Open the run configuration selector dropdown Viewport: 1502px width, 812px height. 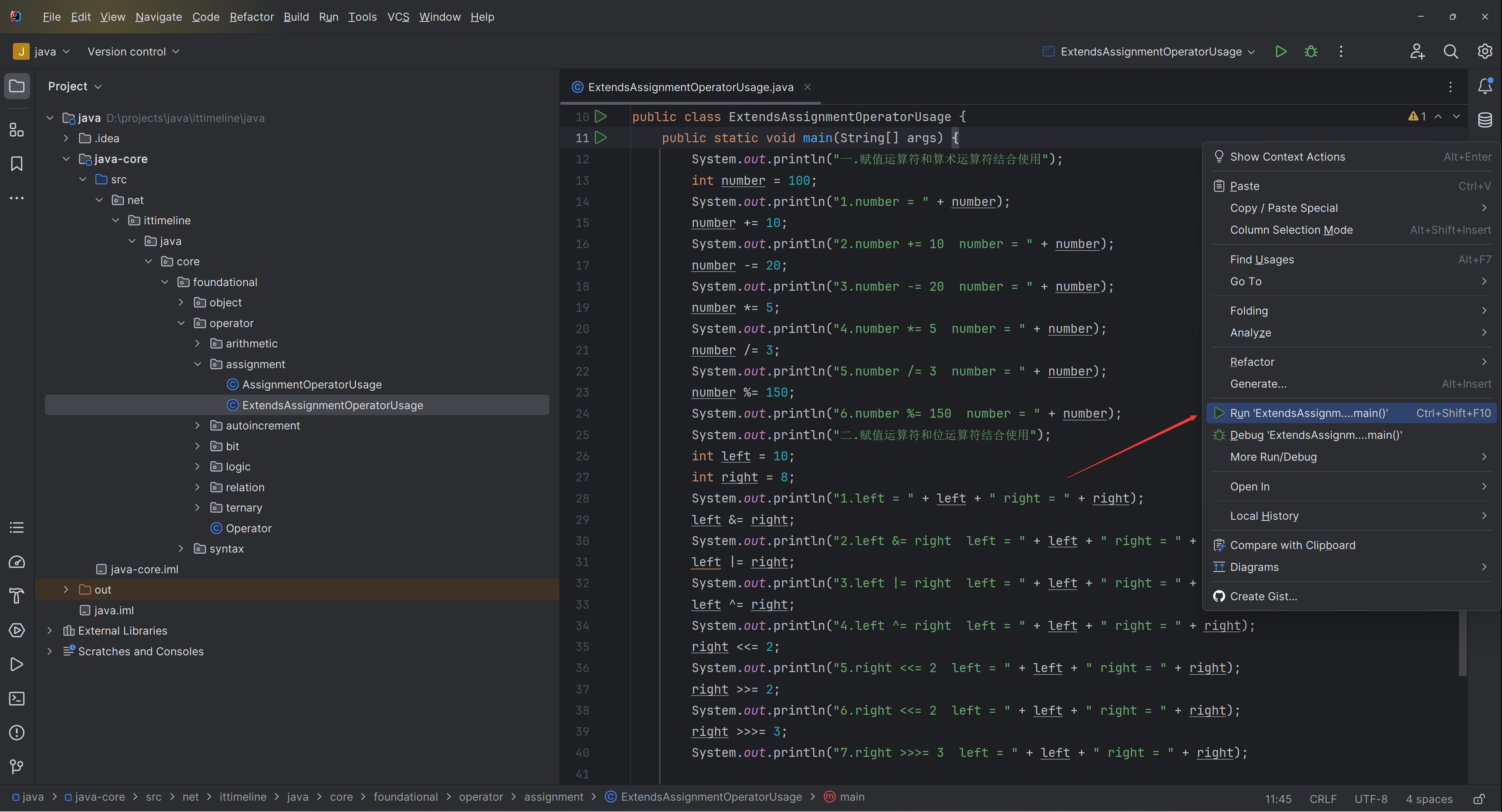(1149, 51)
